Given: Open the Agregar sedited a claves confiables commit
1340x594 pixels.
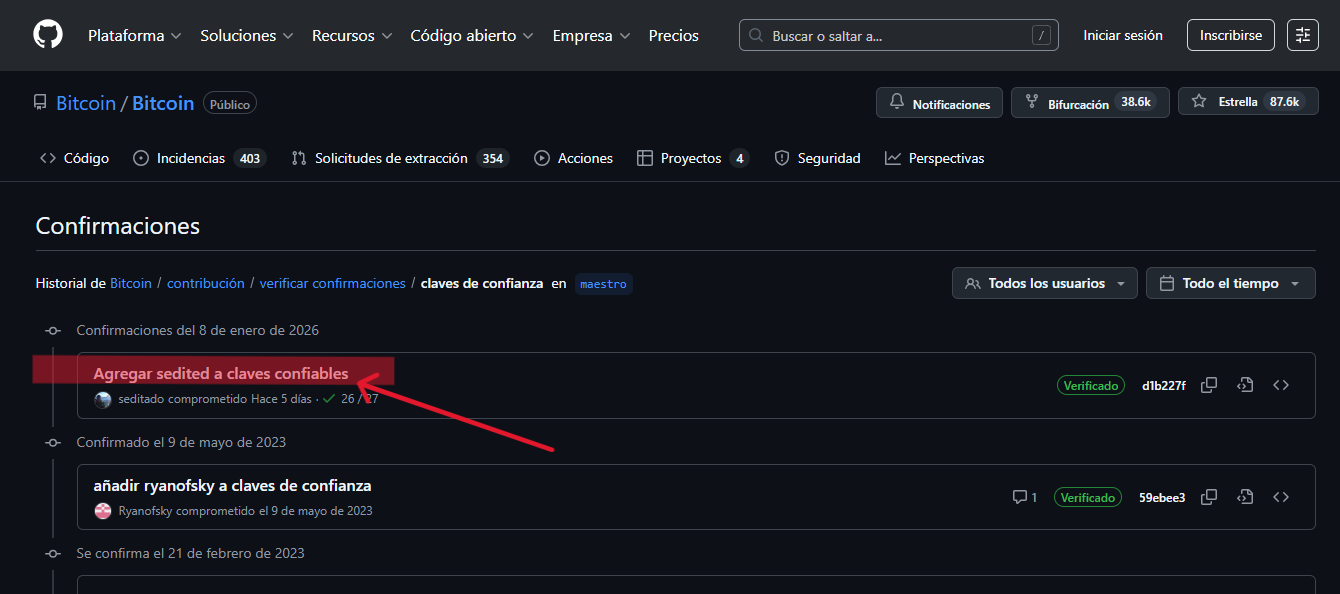Looking at the screenshot, I should click(221, 374).
